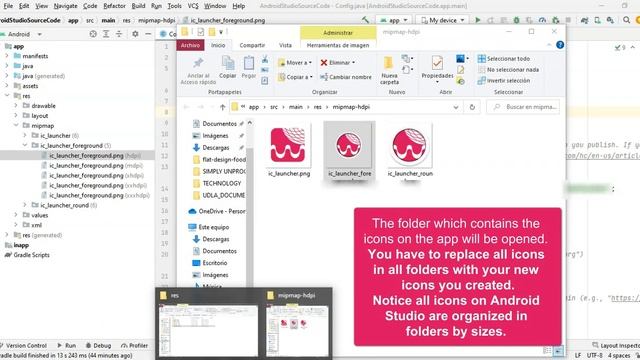Open the Mover a dropdown

coord(311,62)
